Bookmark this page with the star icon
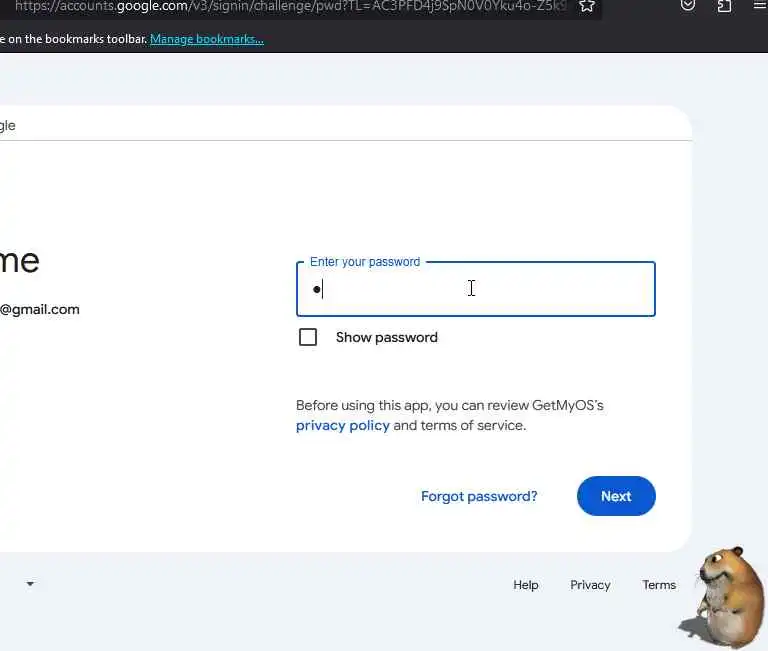Image resolution: width=768 pixels, height=651 pixels. pos(587,5)
